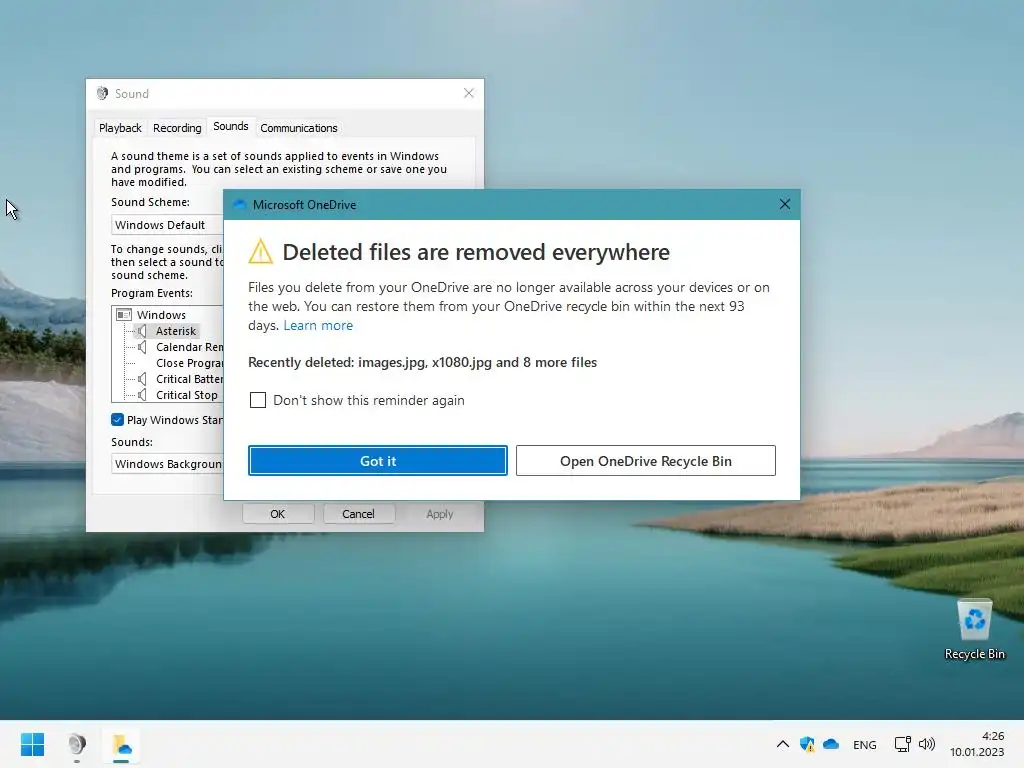Open OneDrive Recycle Bin
Viewport: 1024px width, 768px height.
pos(646,461)
